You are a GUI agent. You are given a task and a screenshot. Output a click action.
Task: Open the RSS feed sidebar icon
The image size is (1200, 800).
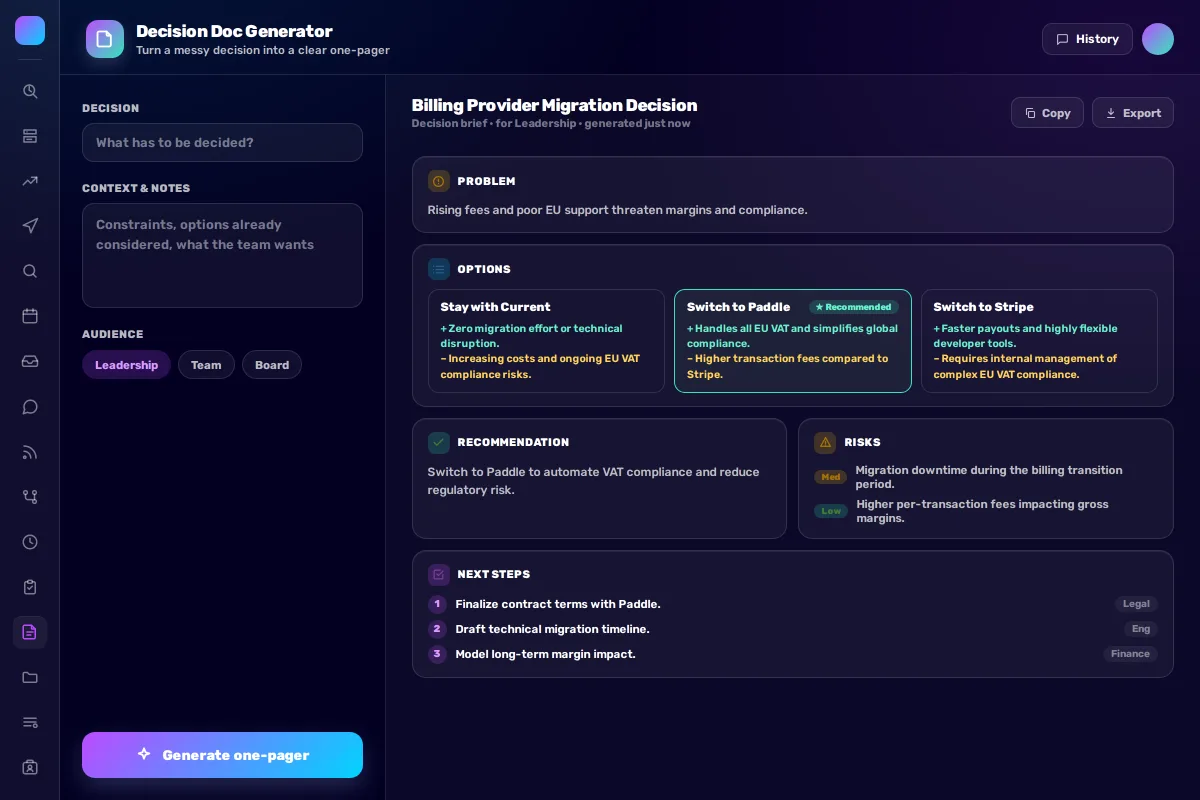point(30,452)
